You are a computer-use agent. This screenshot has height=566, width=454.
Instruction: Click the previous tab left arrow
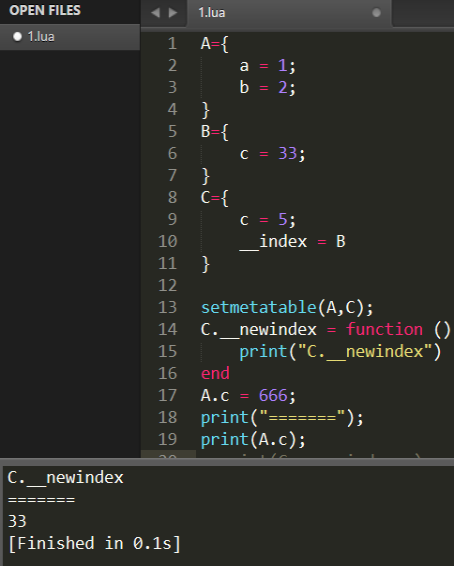[x=155, y=13]
